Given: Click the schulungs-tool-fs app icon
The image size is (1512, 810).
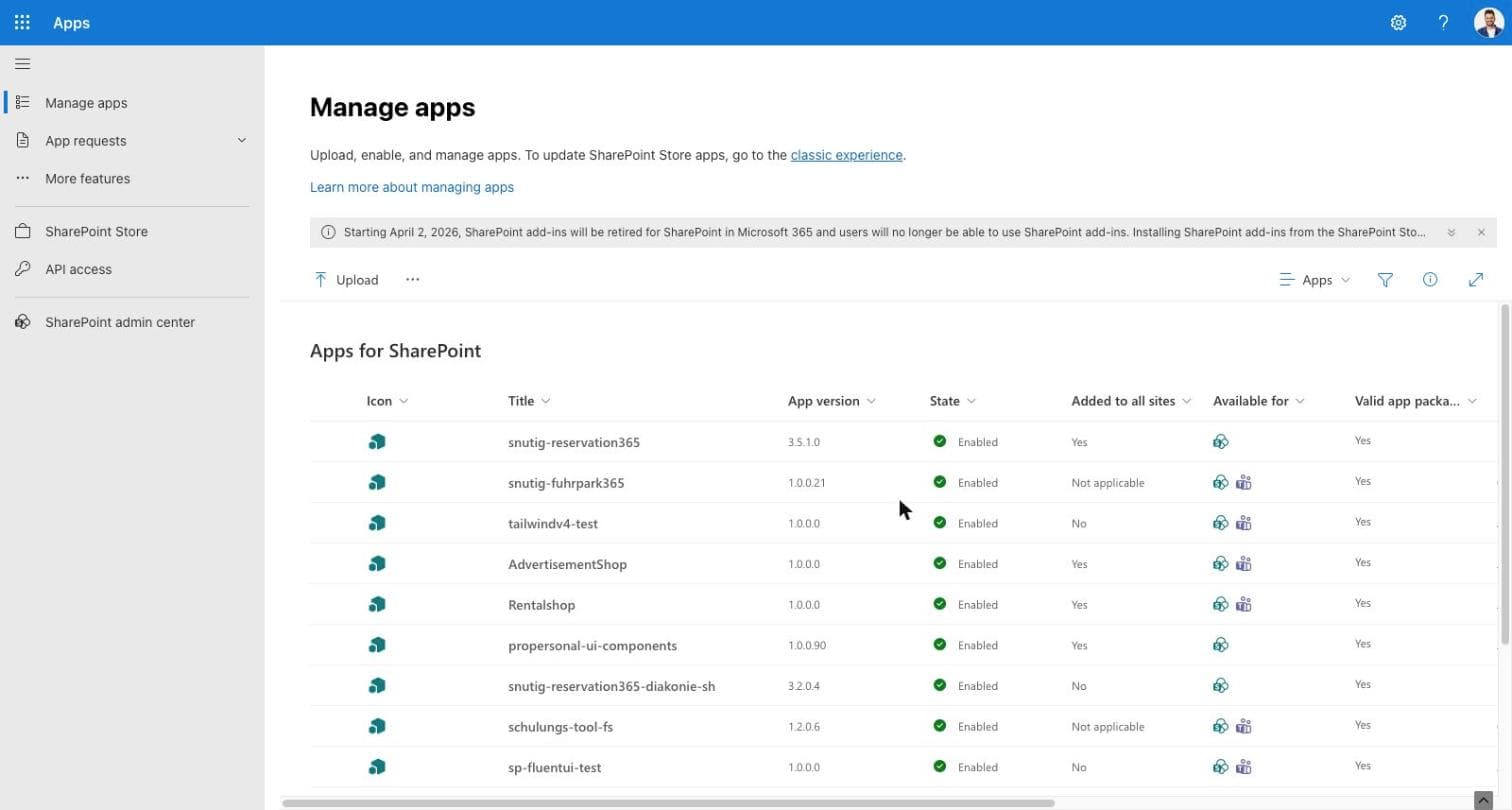Looking at the screenshot, I should coord(377,727).
